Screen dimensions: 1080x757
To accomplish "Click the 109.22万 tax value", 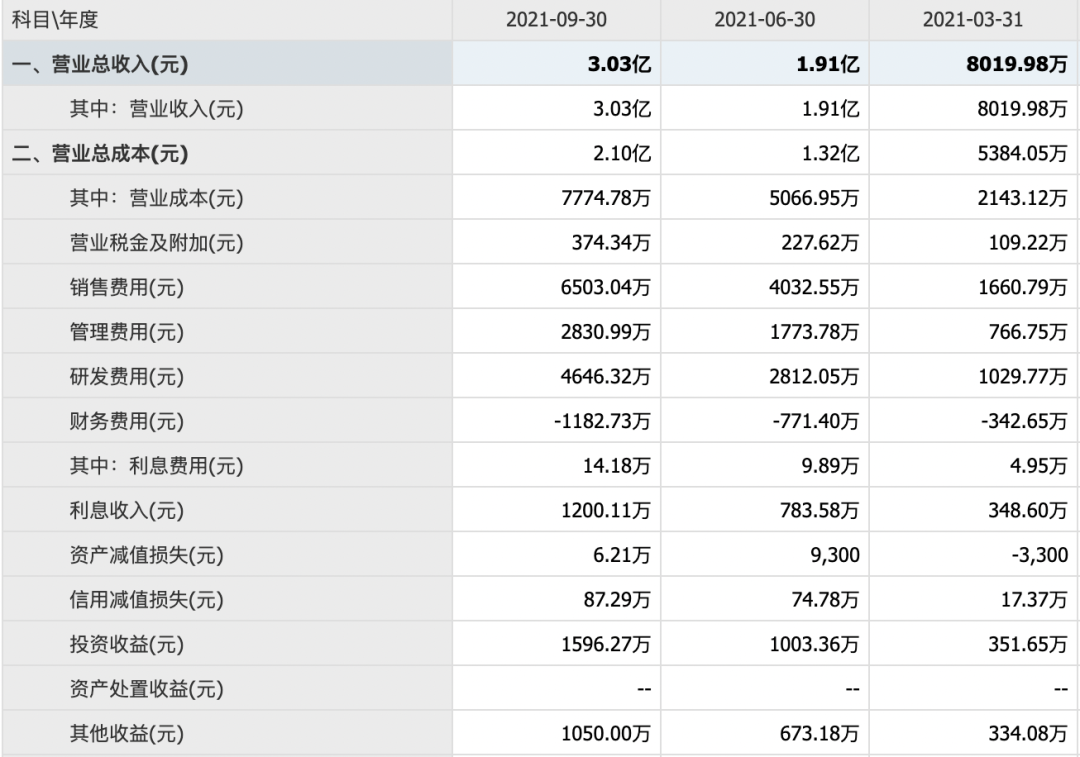I will pyautogui.click(x=1028, y=243).
